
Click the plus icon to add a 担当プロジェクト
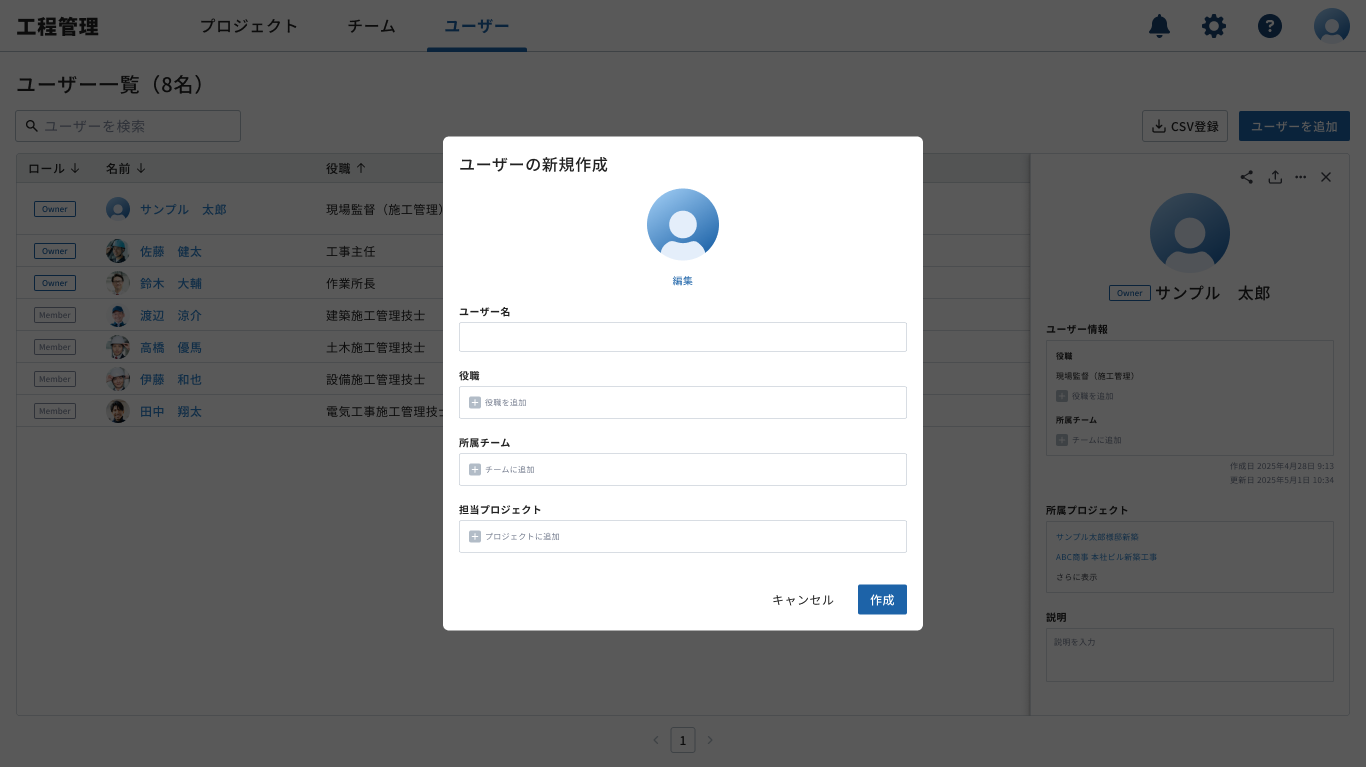pyautogui.click(x=475, y=536)
